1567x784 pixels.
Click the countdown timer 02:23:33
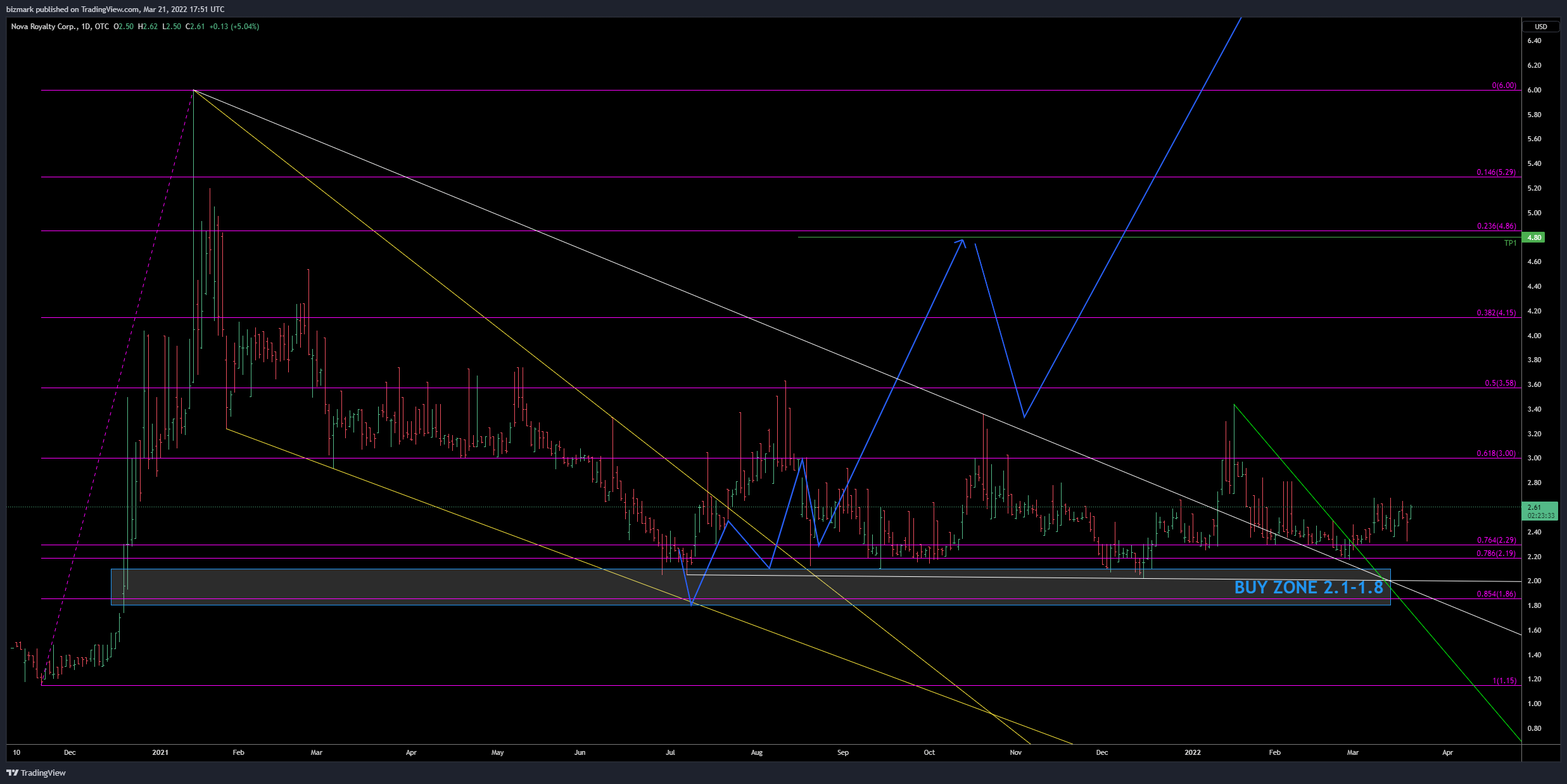tap(1540, 515)
